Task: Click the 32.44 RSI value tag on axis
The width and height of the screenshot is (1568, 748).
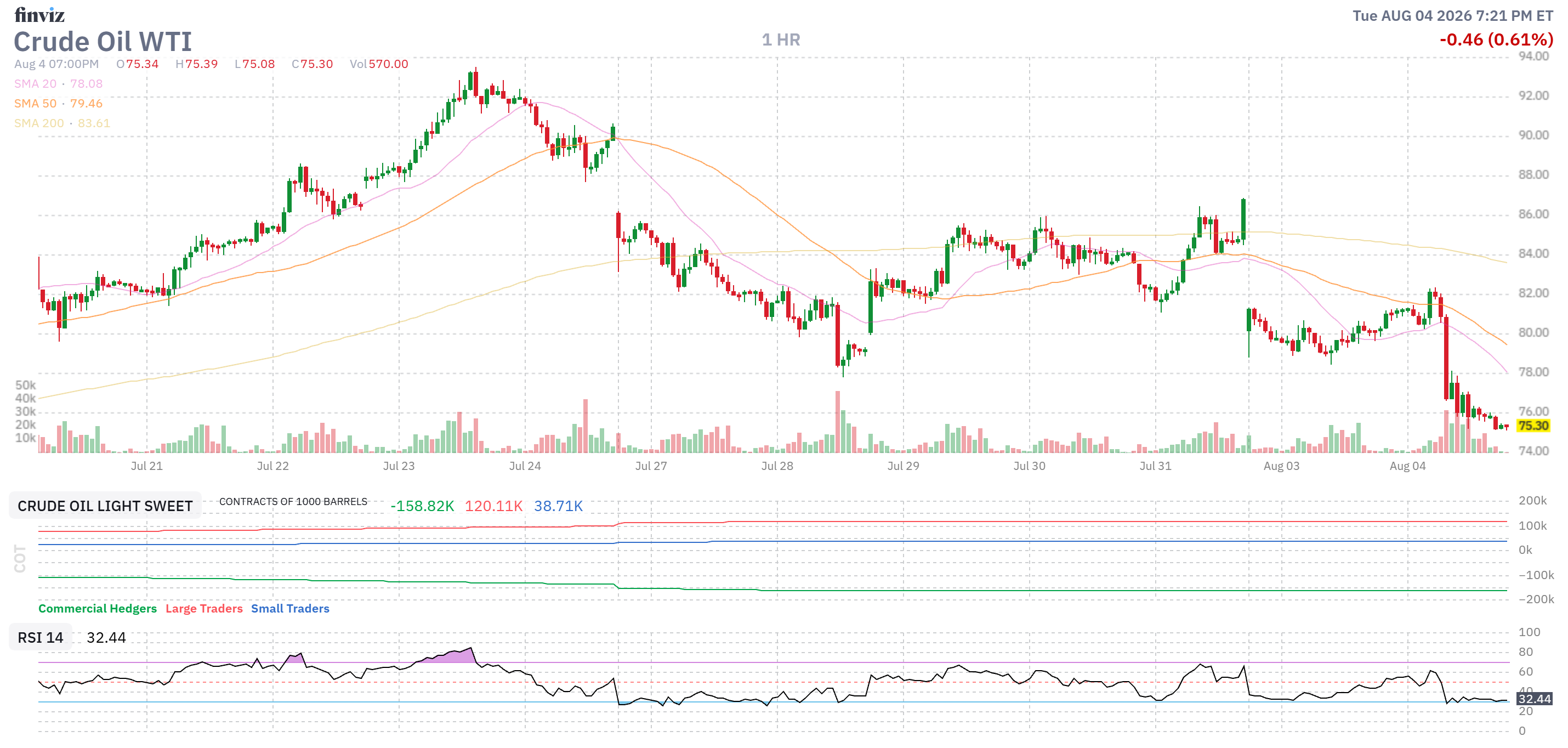Action: click(1534, 698)
